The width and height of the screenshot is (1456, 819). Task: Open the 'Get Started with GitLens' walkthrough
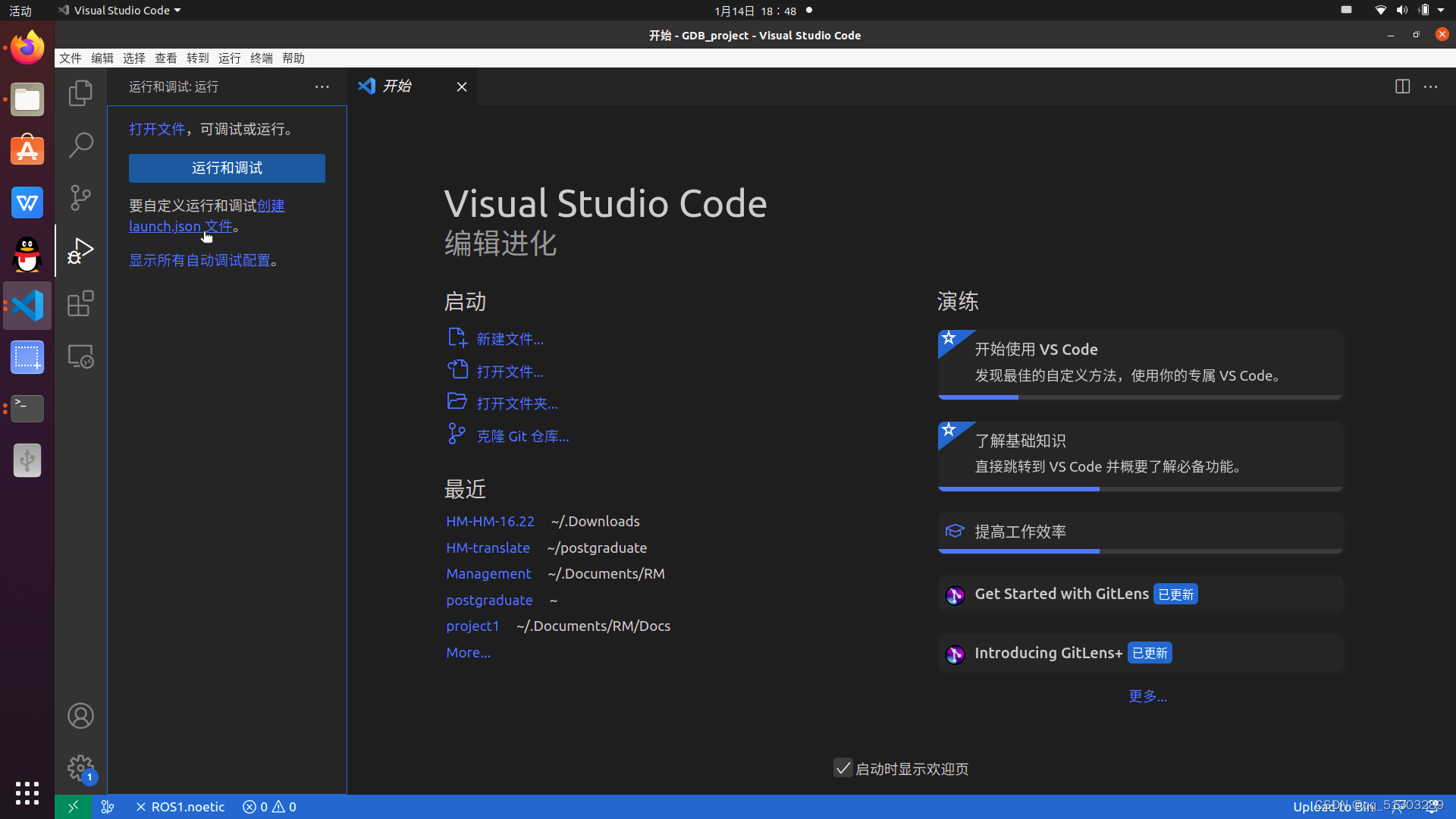pos(1062,594)
